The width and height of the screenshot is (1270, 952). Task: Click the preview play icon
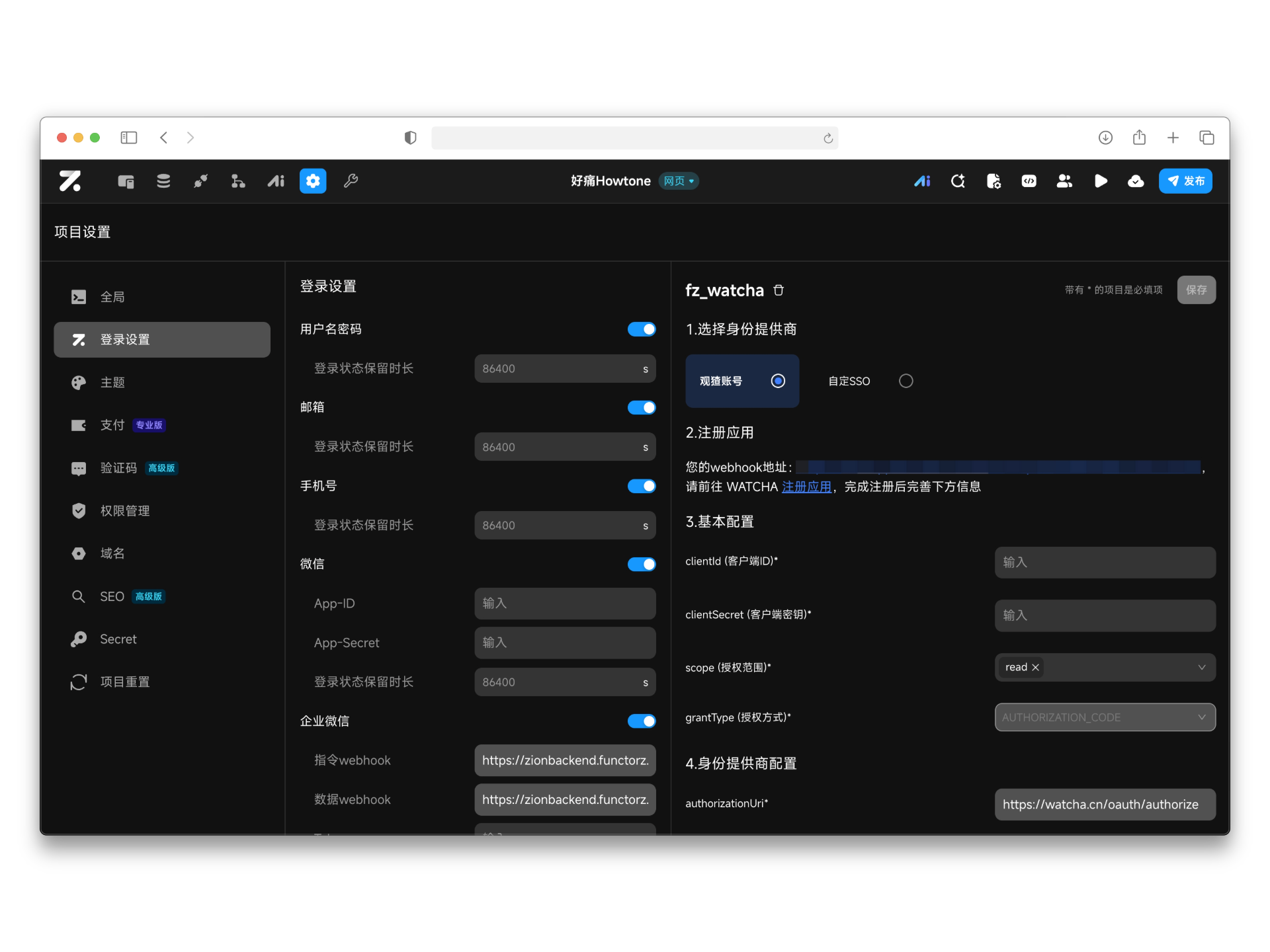(1101, 181)
